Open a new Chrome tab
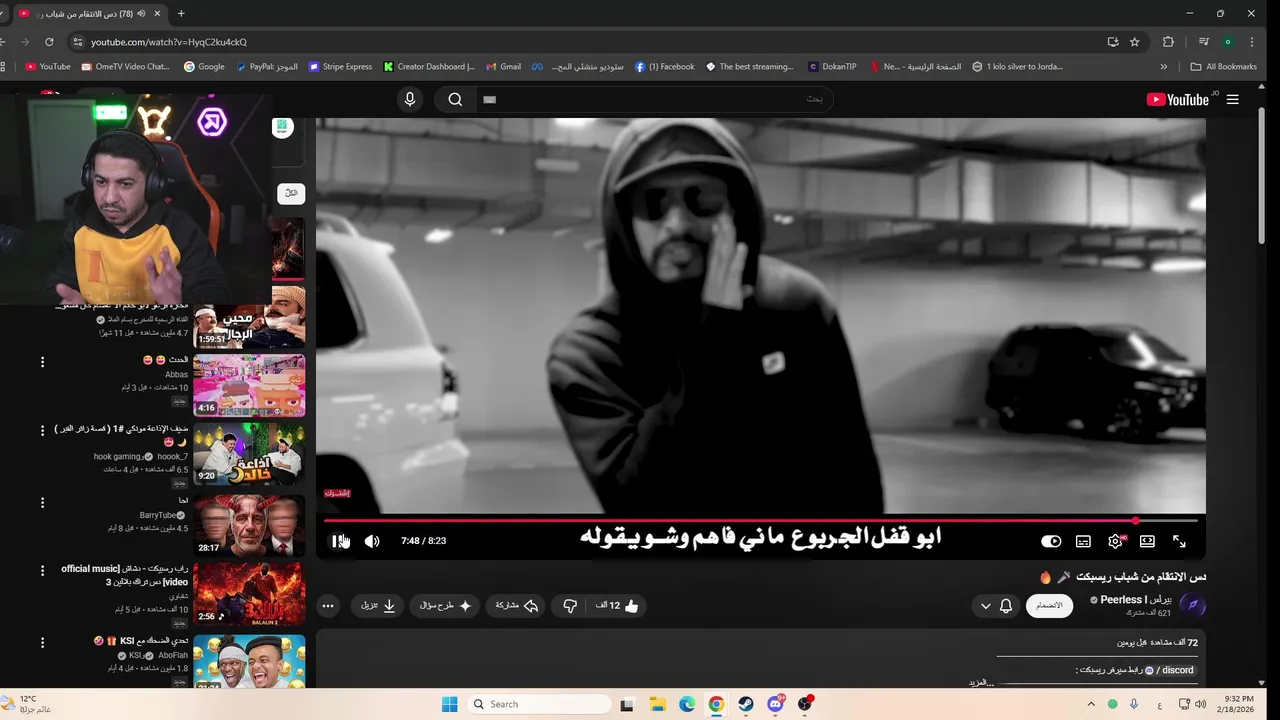The width and height of the screenshot is (1280, 720). pyautogui.click(x=181, y=13)
